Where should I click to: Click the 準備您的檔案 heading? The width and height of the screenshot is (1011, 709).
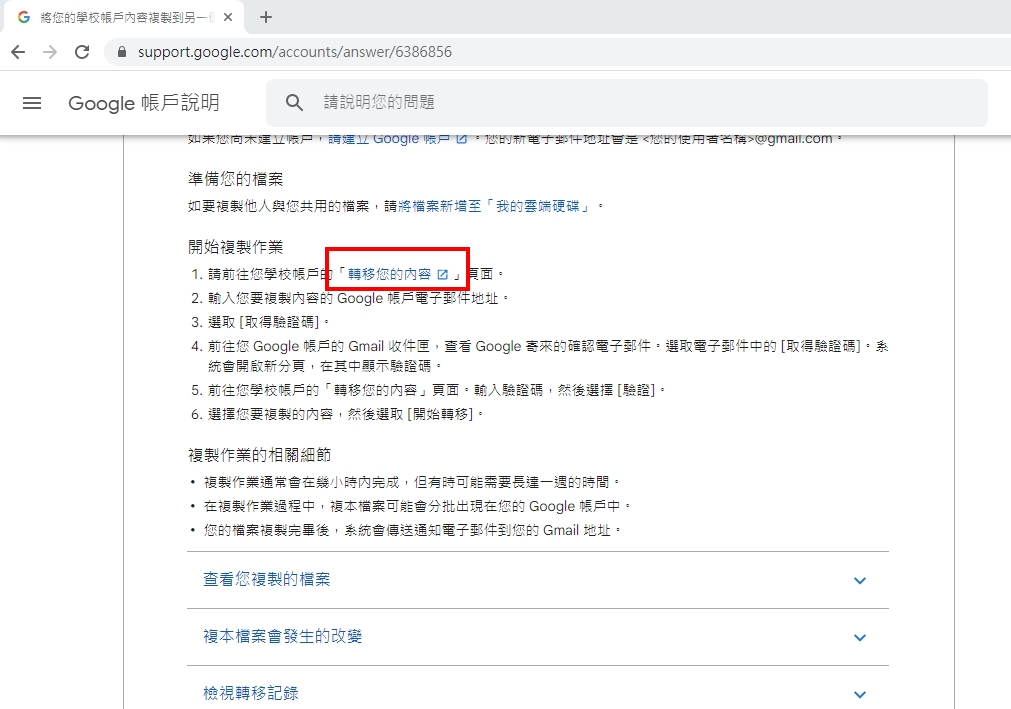click(235, 179)
